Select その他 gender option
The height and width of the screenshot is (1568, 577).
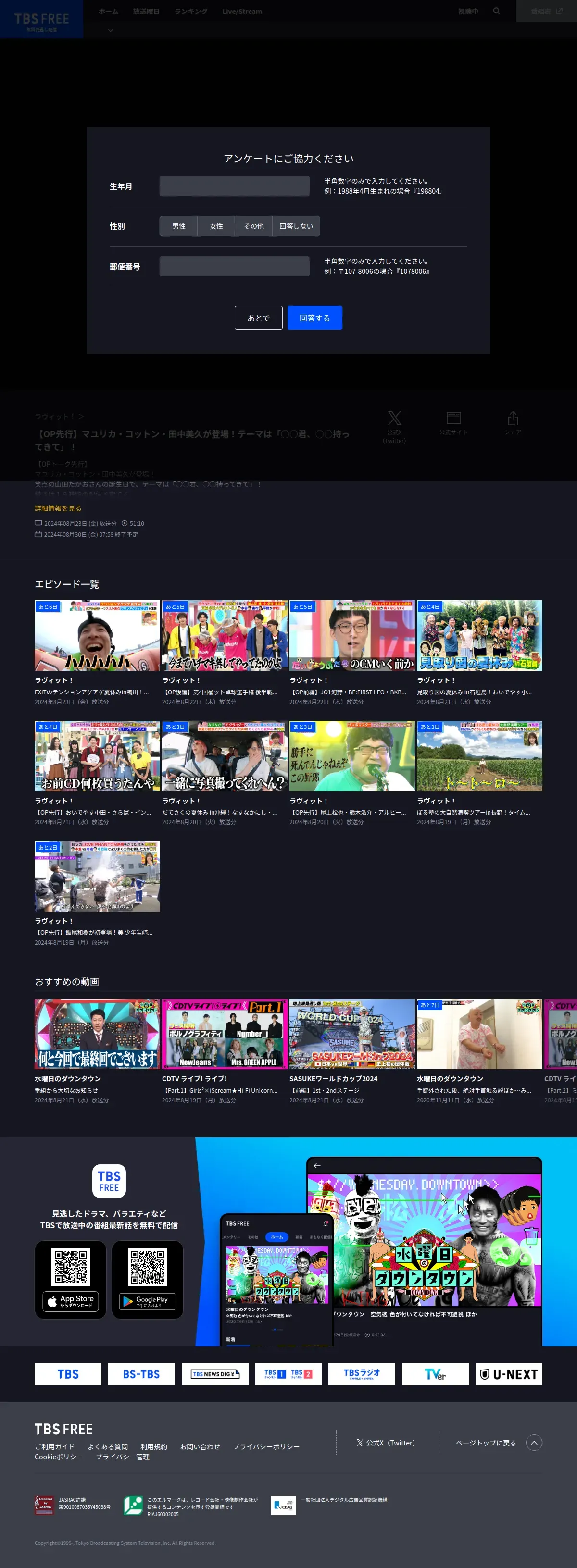[x=253, y=226]
